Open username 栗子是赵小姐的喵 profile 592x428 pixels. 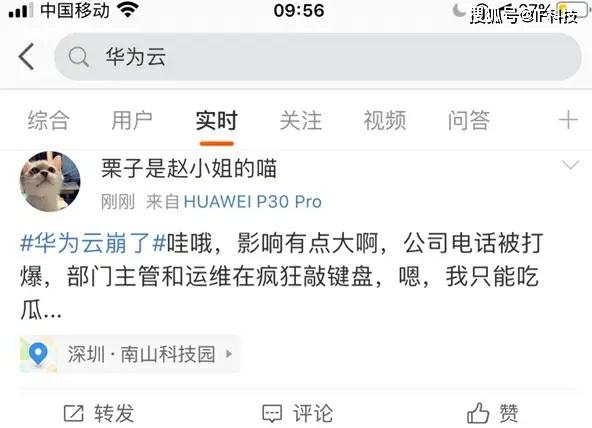[189, 168]
